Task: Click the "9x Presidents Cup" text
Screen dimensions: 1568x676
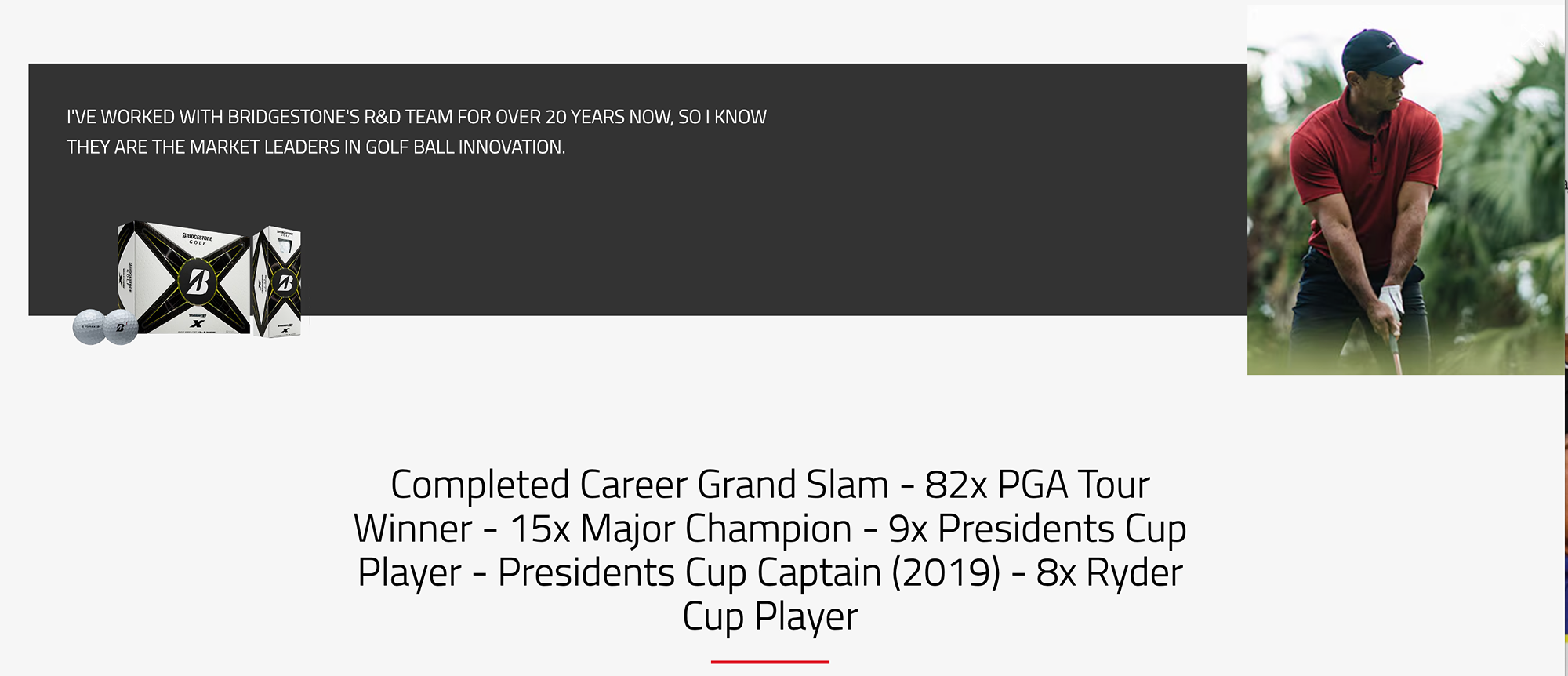Action: click(x=1036, y=529)
